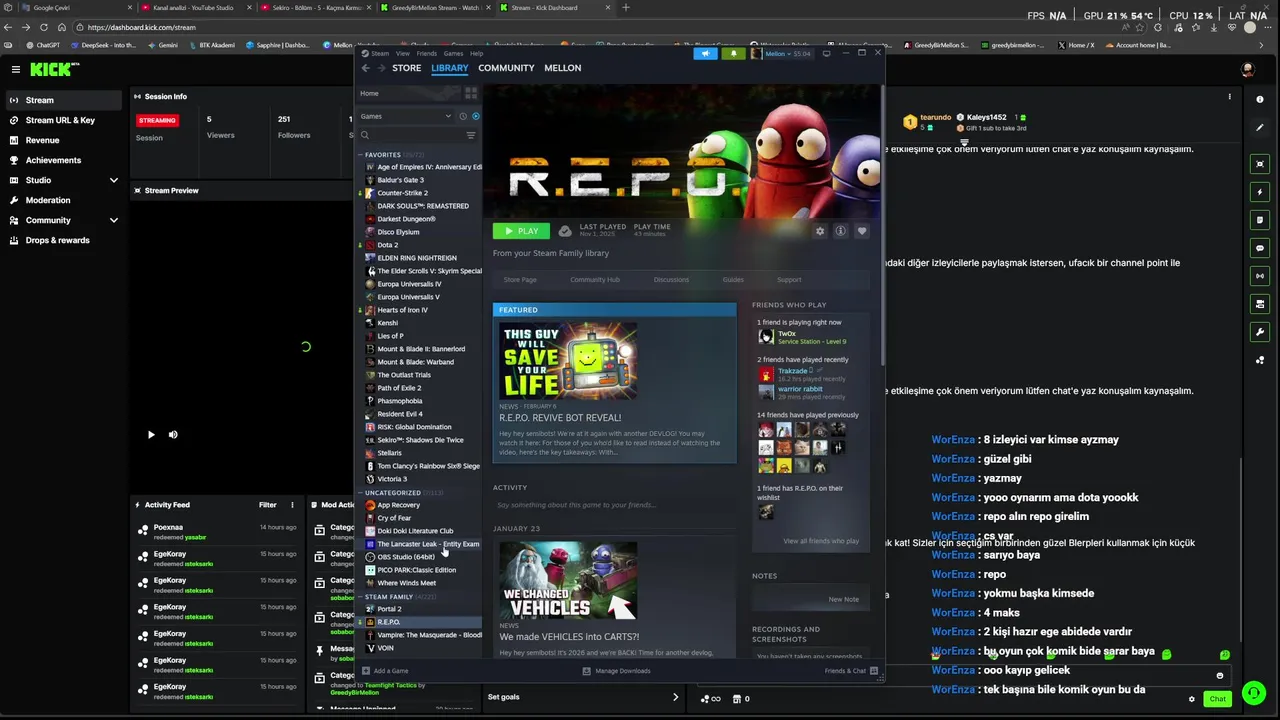Mute the stream preview volume

tap(173, 434)
